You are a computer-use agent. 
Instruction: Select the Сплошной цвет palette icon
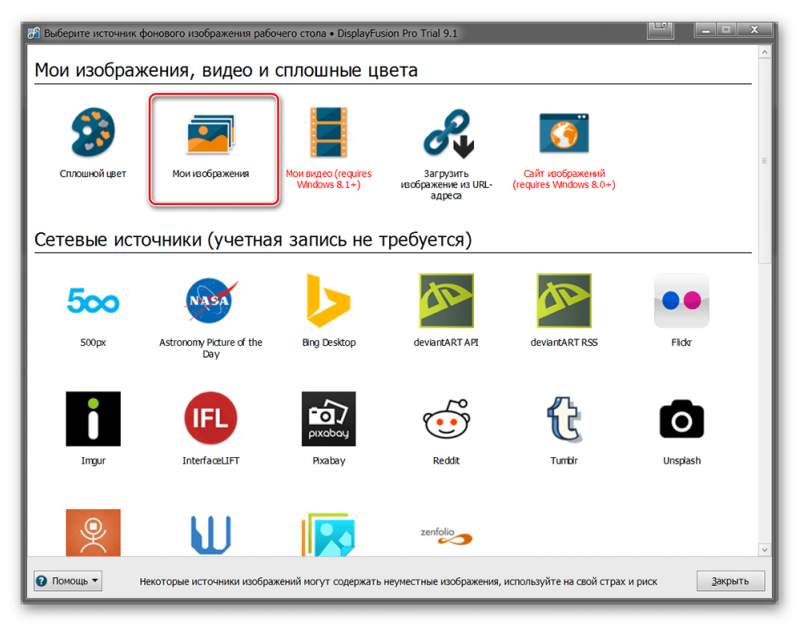pos(93,135)
